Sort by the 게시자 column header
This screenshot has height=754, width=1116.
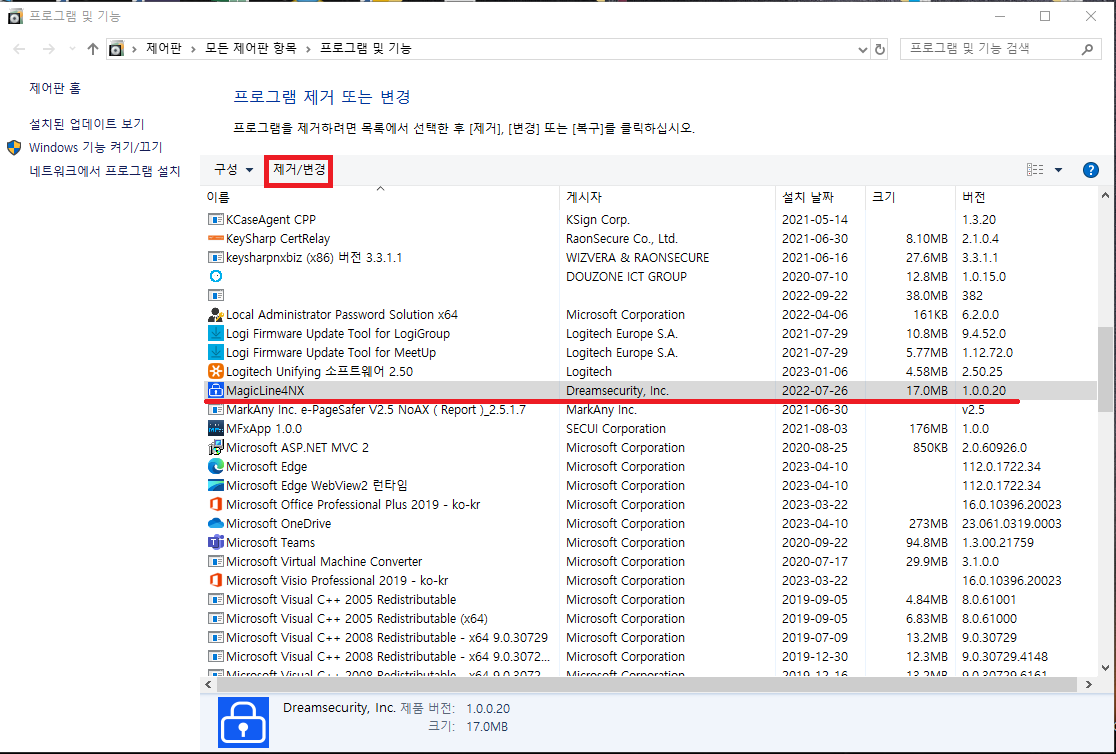coord(668,197)
